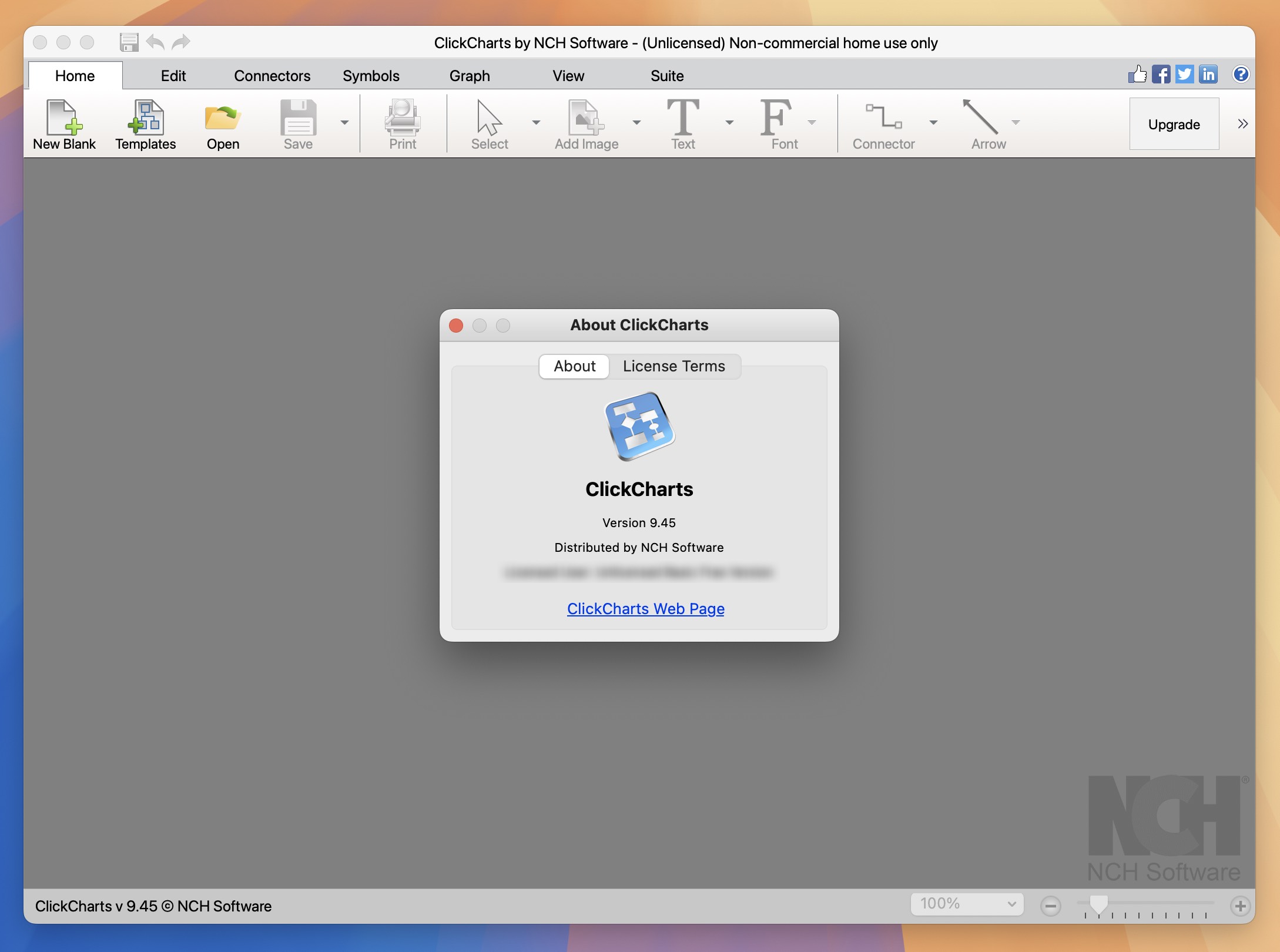Click the Add Image tool
Viewport: 1280px width, 952px height.
click(586, 125)
